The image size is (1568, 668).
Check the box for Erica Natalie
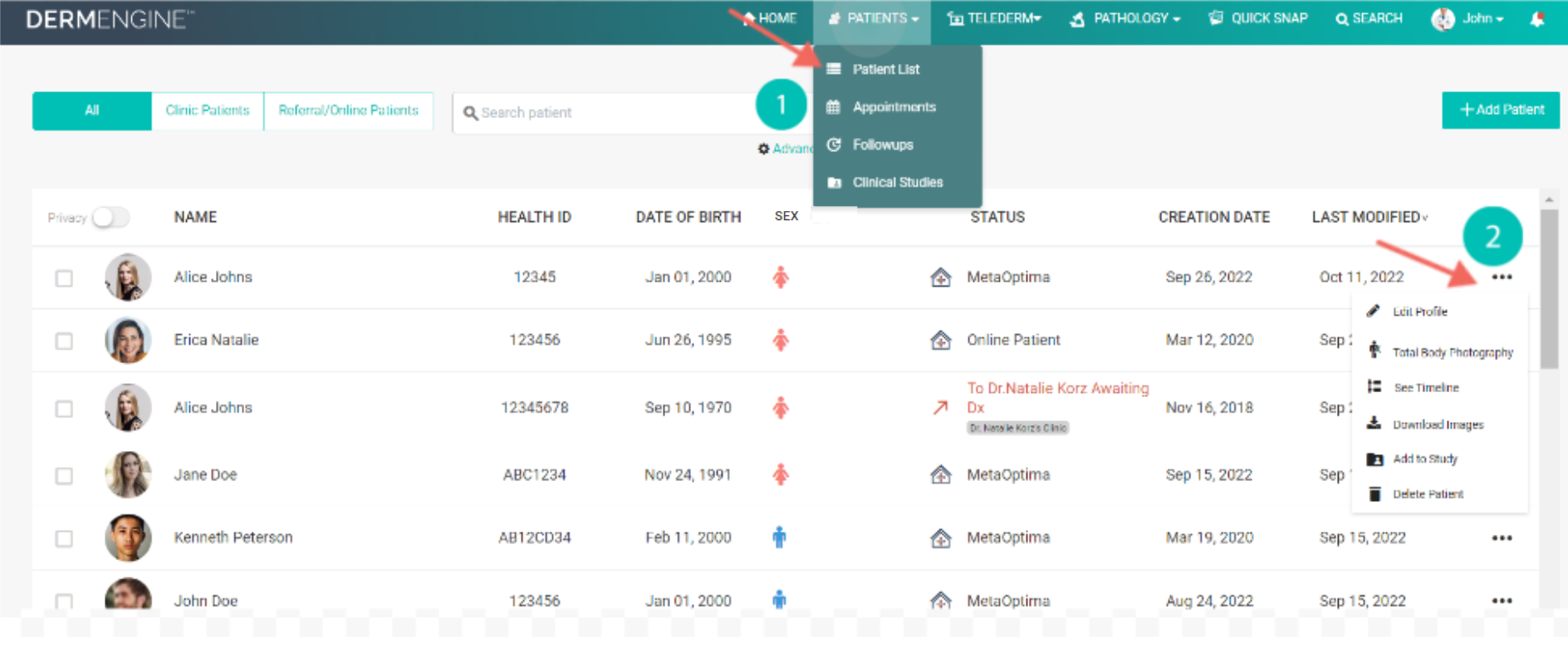pos(64,341)
